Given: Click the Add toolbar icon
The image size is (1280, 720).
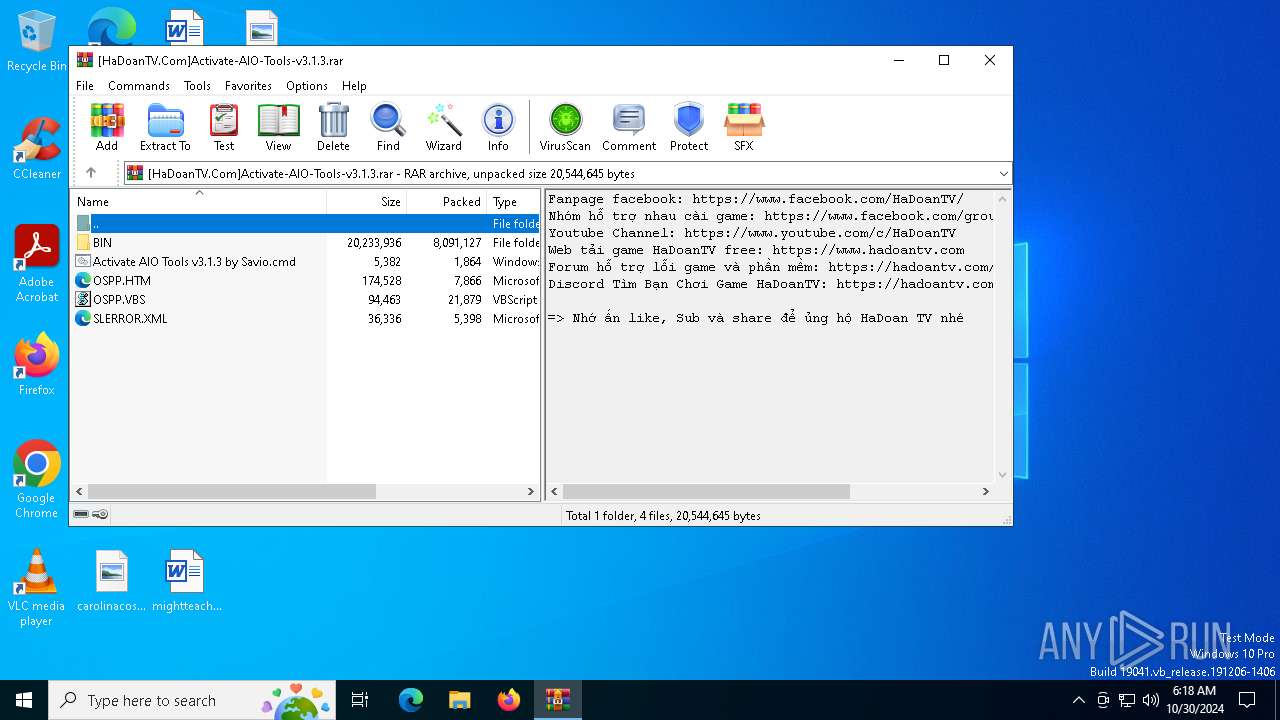Looking at the screenshot, I should click(x=107, y=127).
